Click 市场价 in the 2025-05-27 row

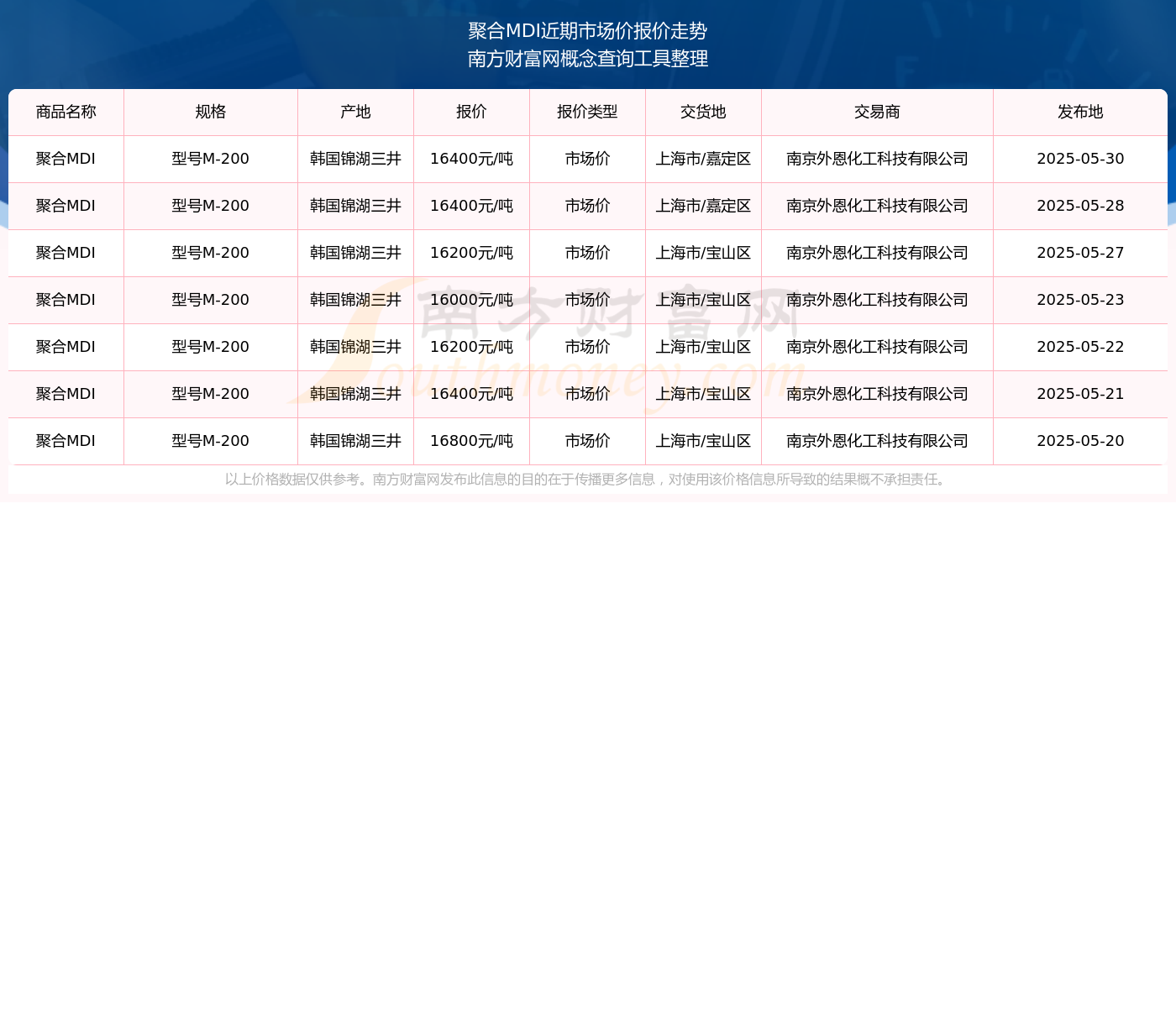tap(588, 253)
